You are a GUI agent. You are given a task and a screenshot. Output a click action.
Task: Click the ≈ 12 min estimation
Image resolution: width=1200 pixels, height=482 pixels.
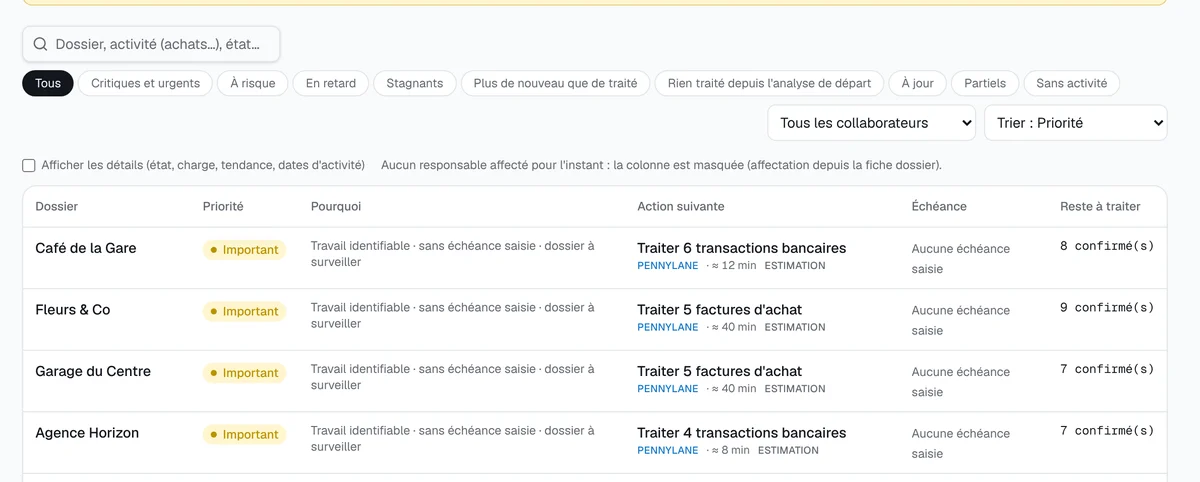[734, 266]
